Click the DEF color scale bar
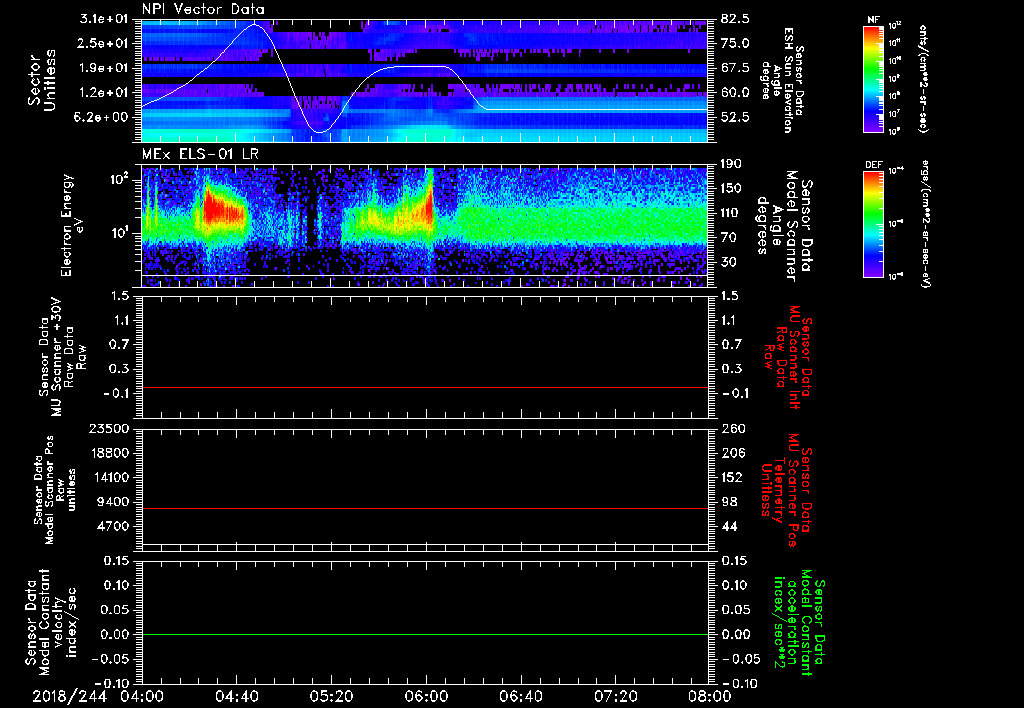Image resolution: width=1024 pixels, height=708 pixels. (x=873, y=222)
